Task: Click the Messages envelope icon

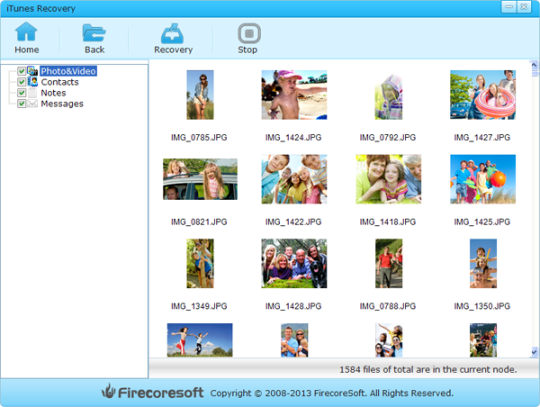Action: pyautogui.click(x=32, y=103)
